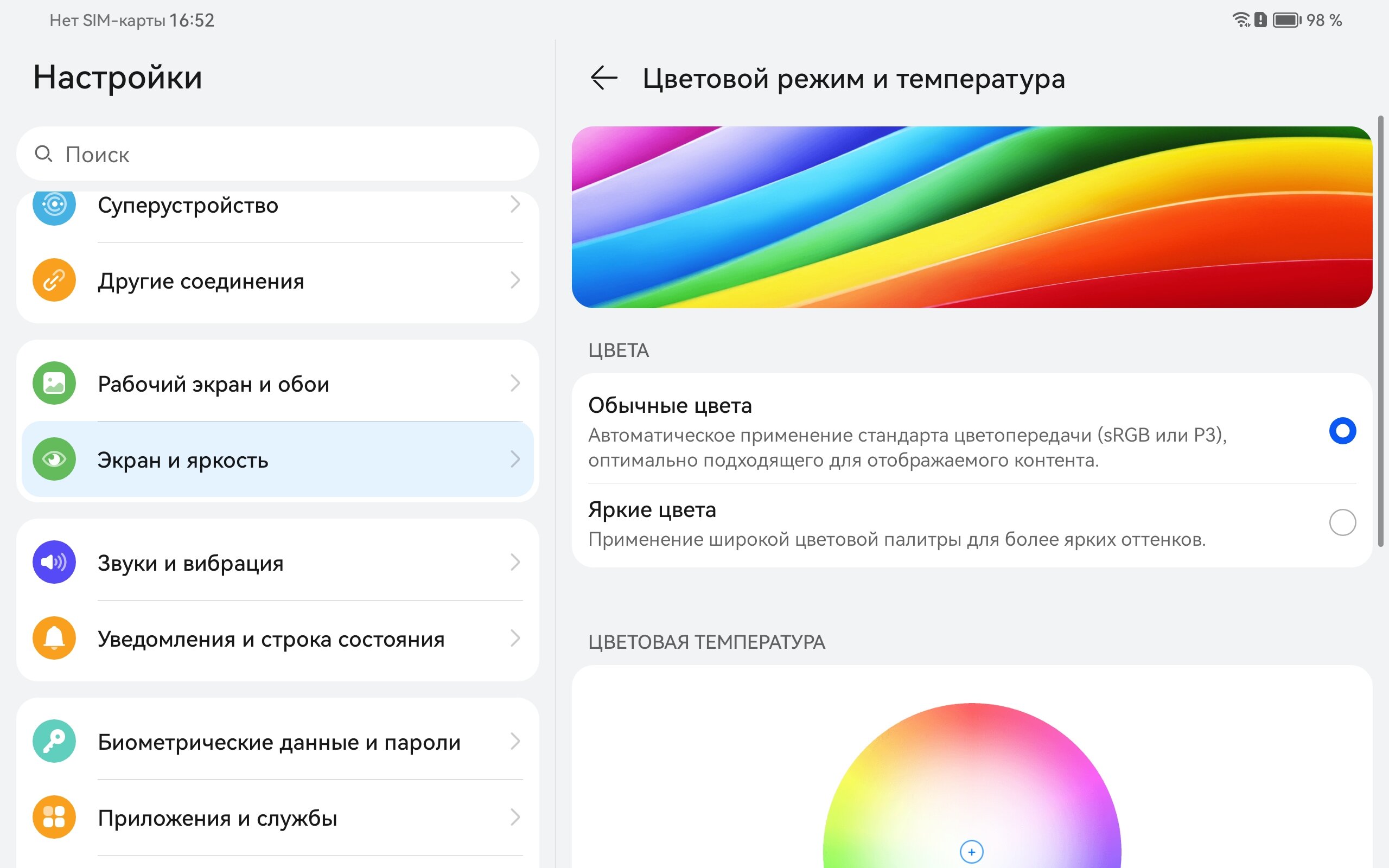Tap the Настройки title
The image size is (1389, 868).
[x=118, y=78]
